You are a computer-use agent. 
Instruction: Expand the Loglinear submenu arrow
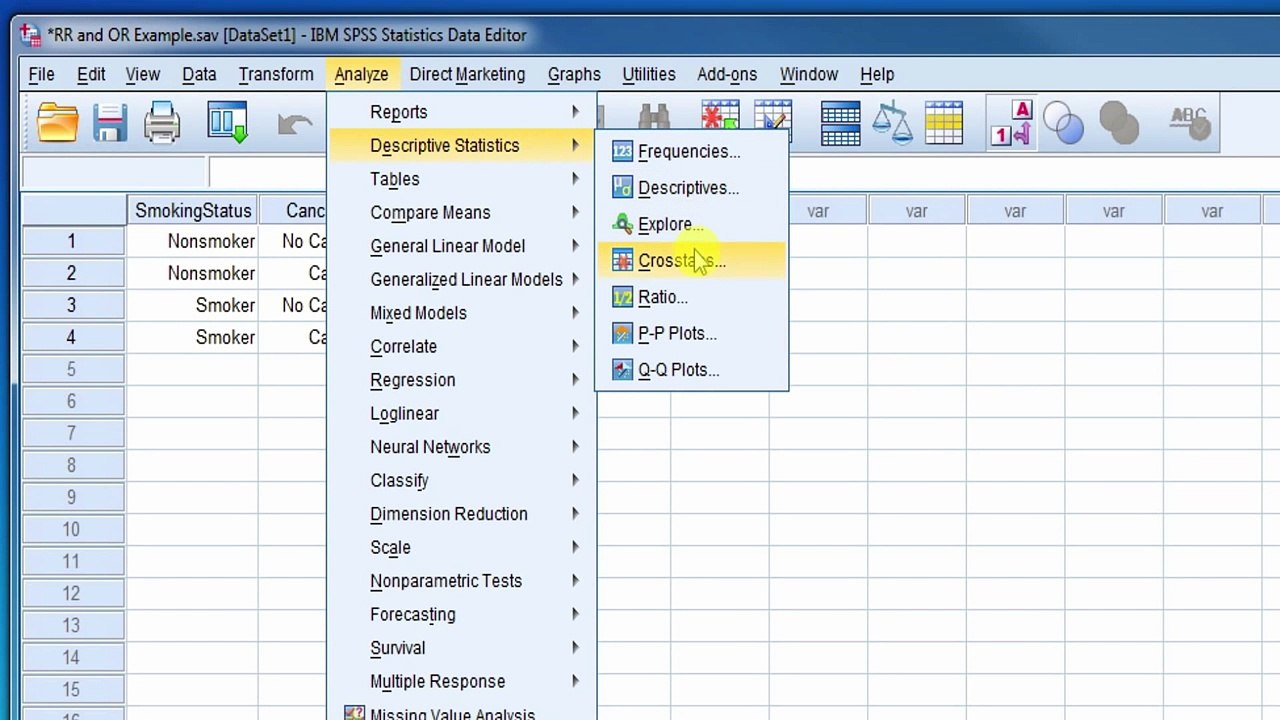(x=575, y=413)
